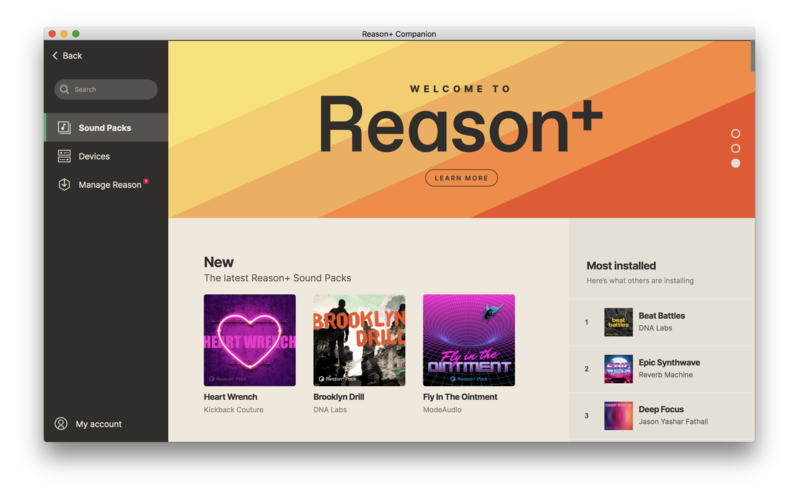Click Kickback Couture author name
This screenshot has width=800, height=494.
(x=234, y=410)
